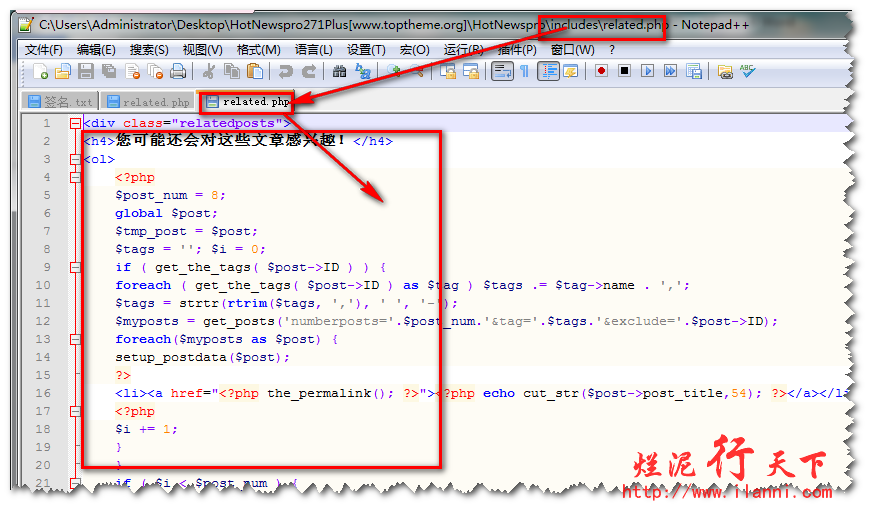
Task: Open the 宏(O) Macro menu
Action: pyautogui.click(x=414, y=50)
